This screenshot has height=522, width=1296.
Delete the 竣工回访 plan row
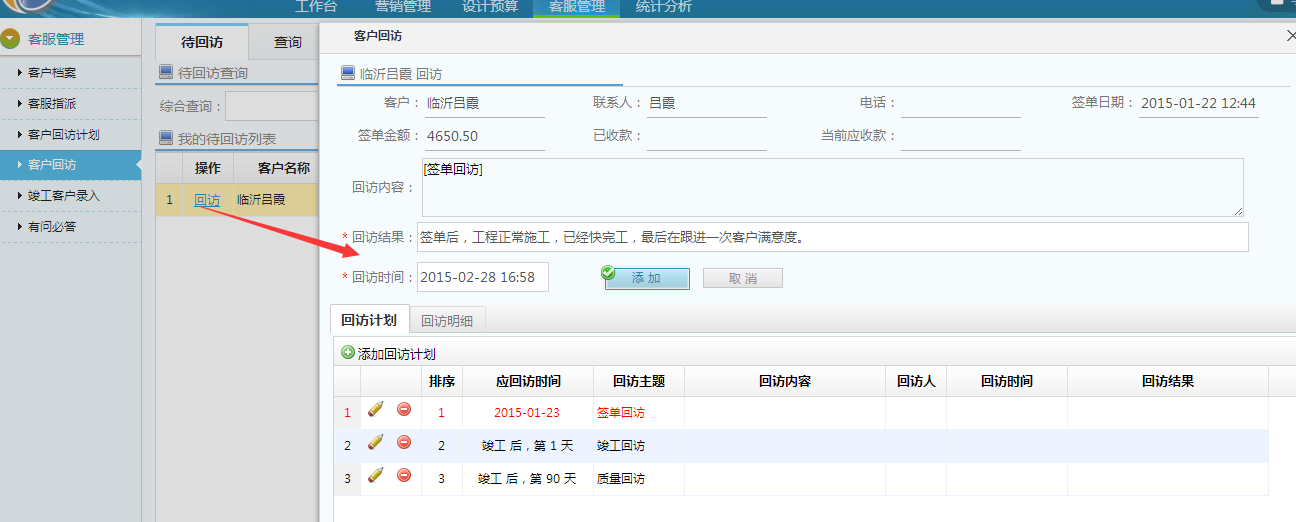coord(404,443)
